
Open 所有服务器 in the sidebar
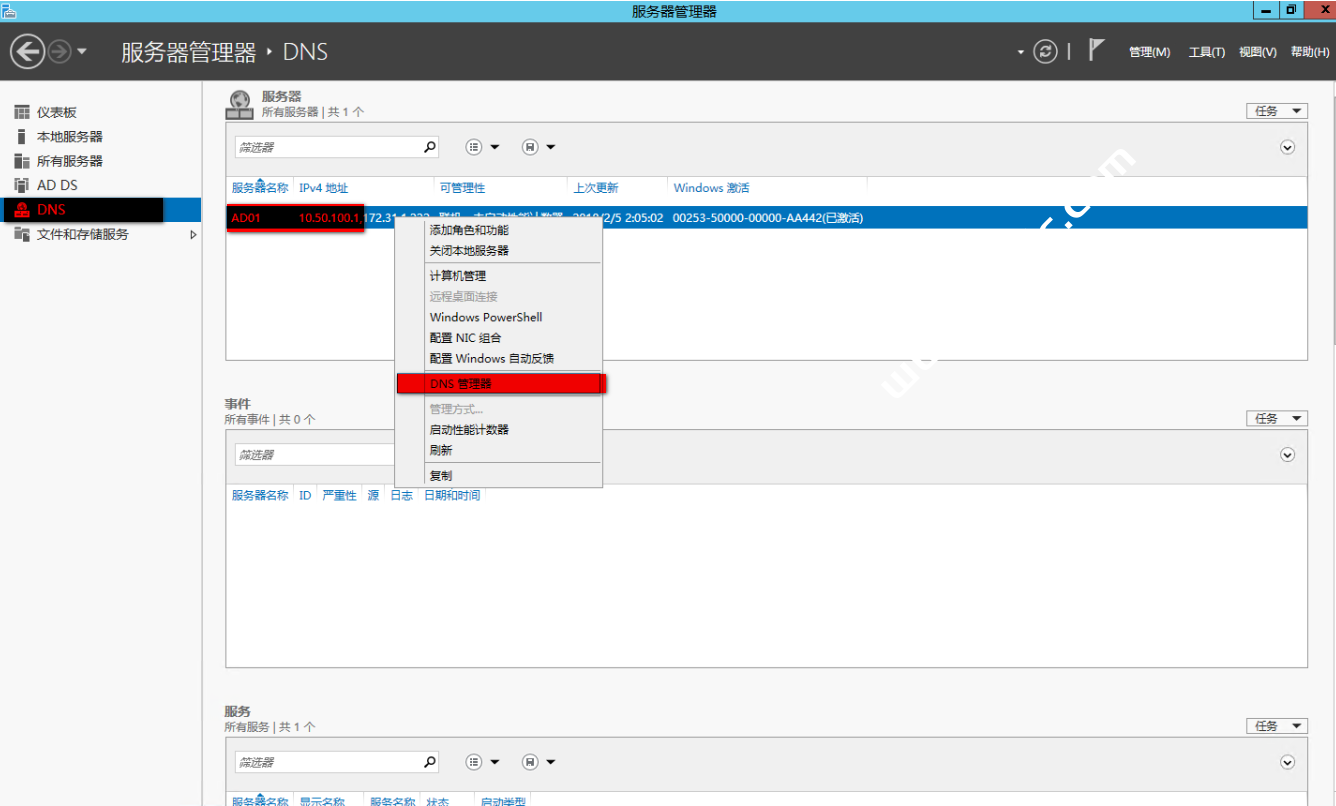click(69, 161)
